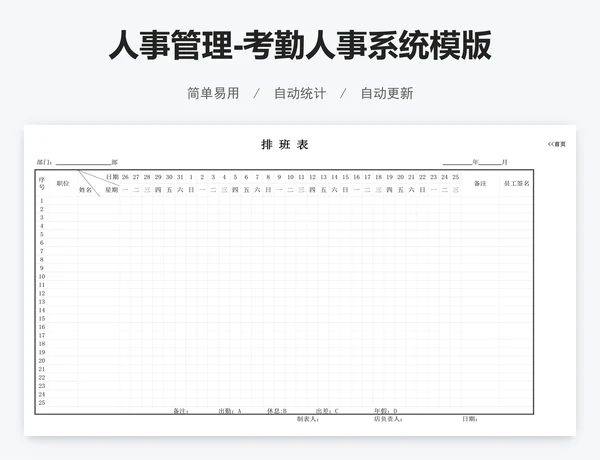Click the 排班表 title
The image size is (600, 460).
[x=285, y=145]
